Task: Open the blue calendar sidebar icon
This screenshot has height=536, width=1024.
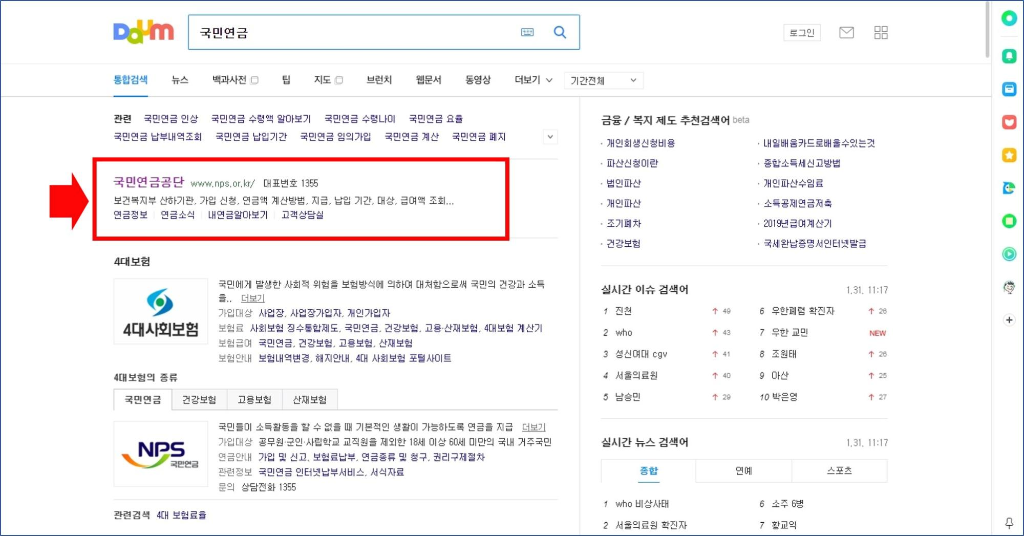Action: click(1009, 89)
